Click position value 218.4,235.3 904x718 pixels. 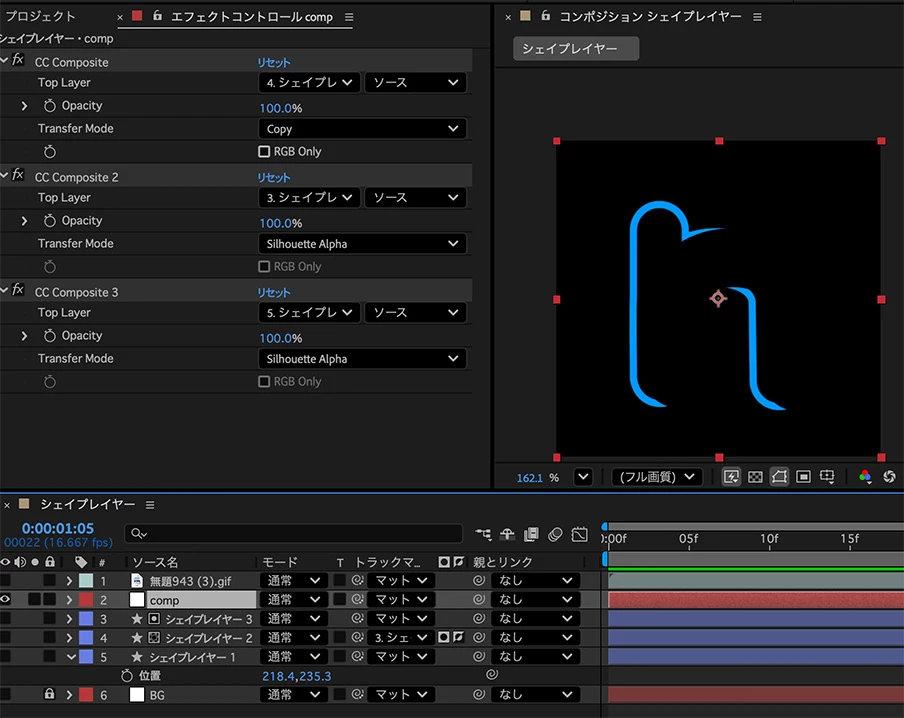tap(297, 676)
